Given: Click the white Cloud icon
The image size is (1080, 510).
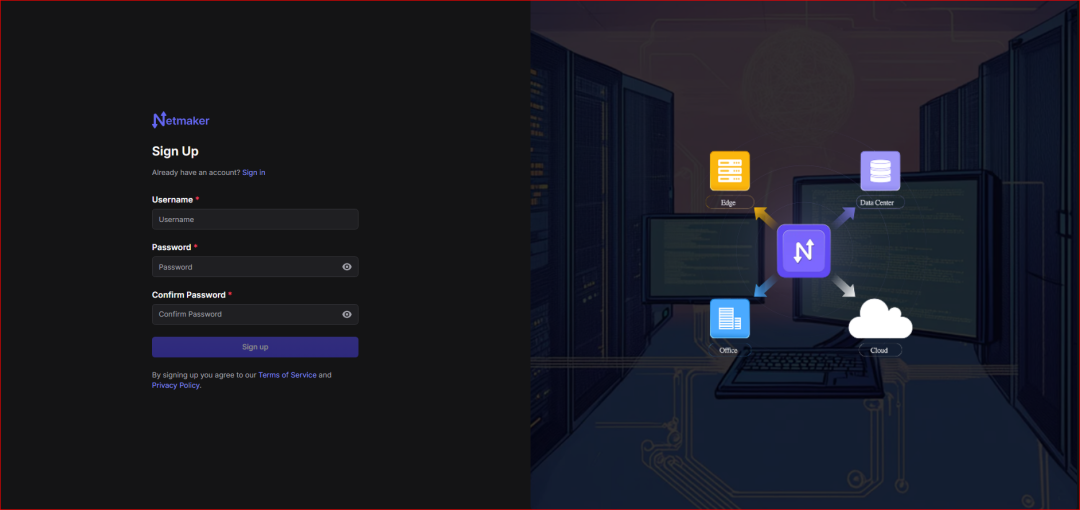Looking at the screenshot, I should pyautogui.click(x=880, y=319).
